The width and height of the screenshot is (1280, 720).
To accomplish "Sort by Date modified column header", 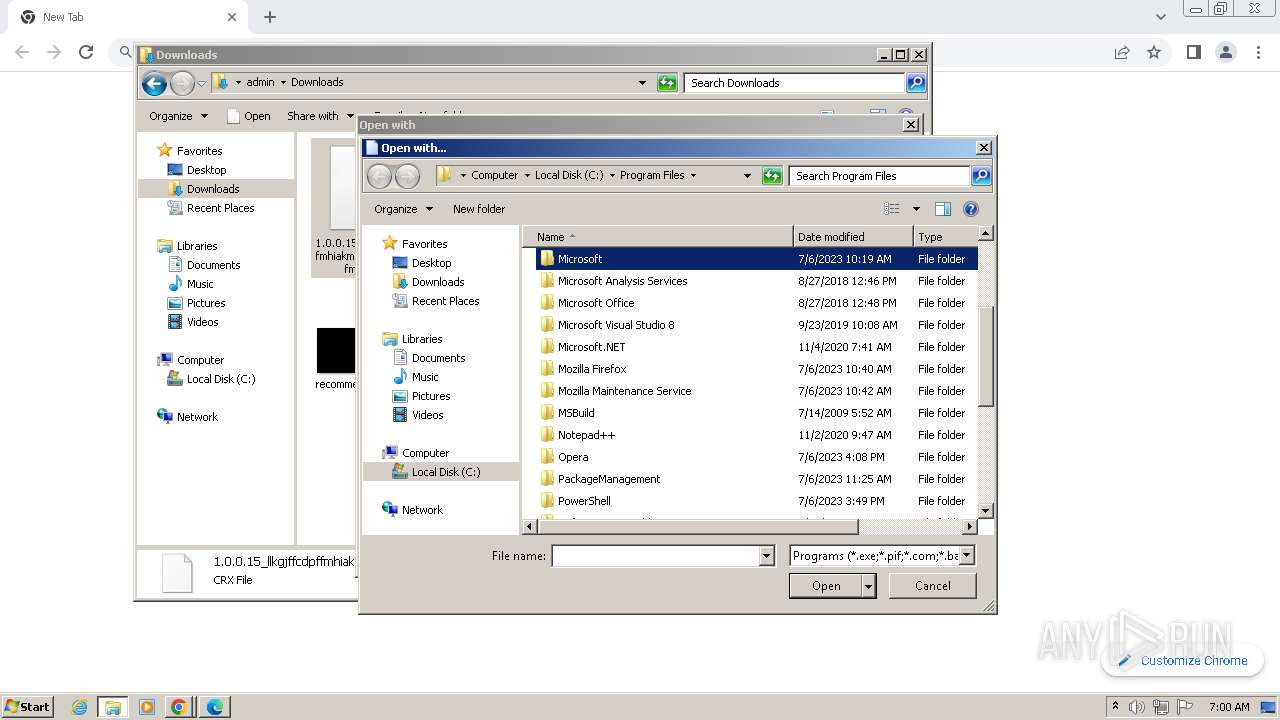I will point(853,237).
